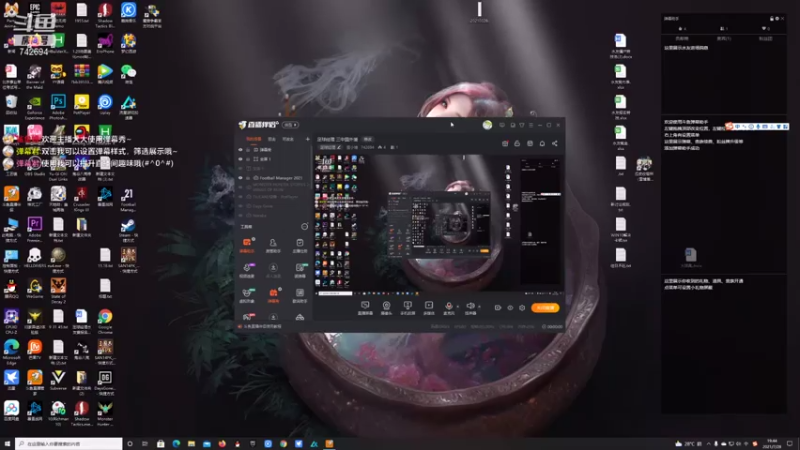This screenshot has height=450, width=800.
Task: Open the Helldivers skull desktop icon
Action: pyautogui.click(x=35, y=258)
